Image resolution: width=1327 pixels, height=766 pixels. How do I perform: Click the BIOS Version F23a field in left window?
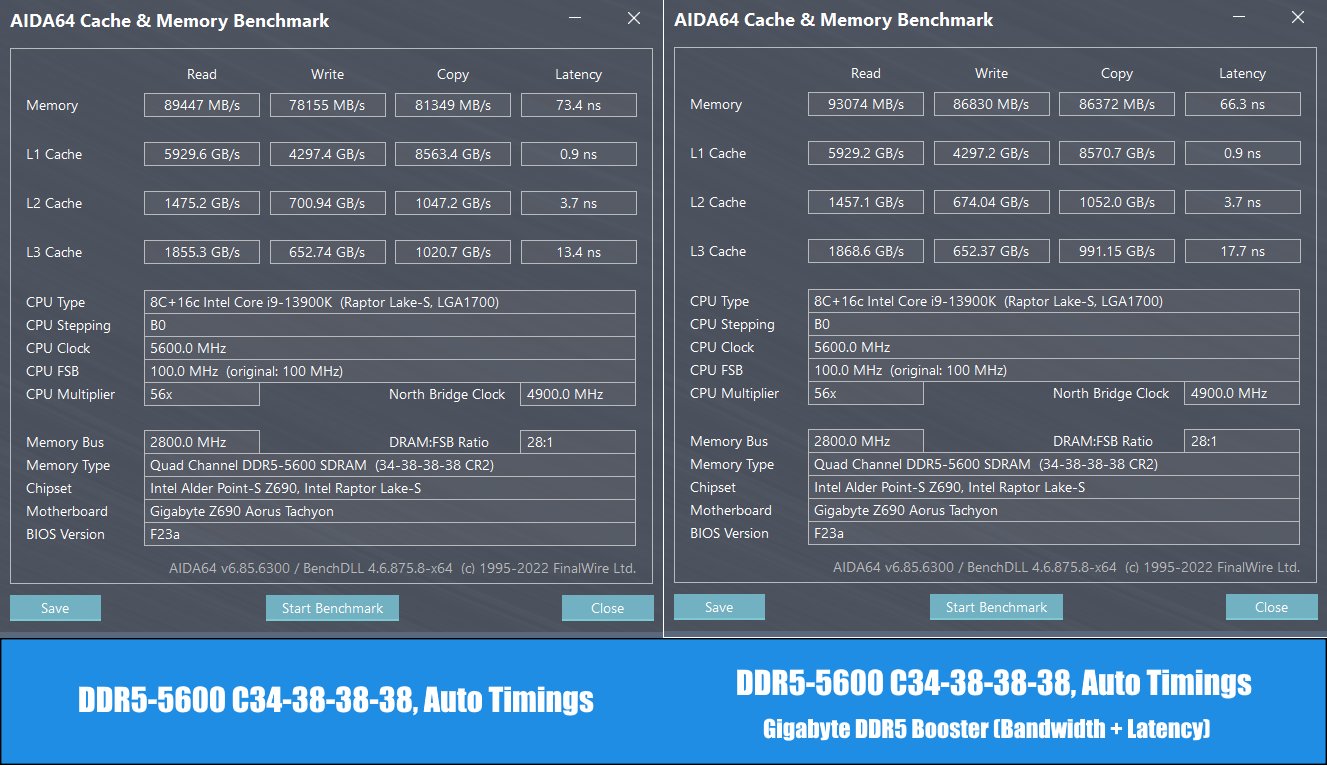click(390, 534)
